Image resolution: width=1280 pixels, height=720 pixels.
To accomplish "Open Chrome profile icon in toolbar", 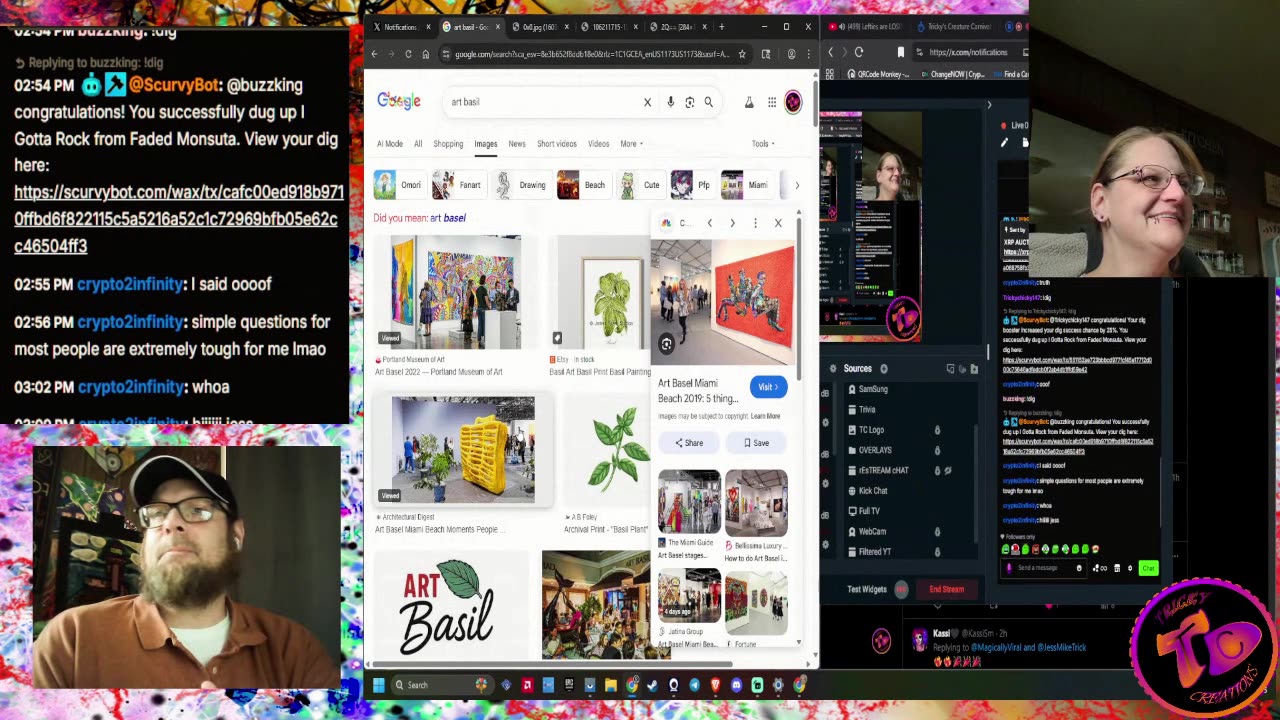I will click(x=791, y=54).
